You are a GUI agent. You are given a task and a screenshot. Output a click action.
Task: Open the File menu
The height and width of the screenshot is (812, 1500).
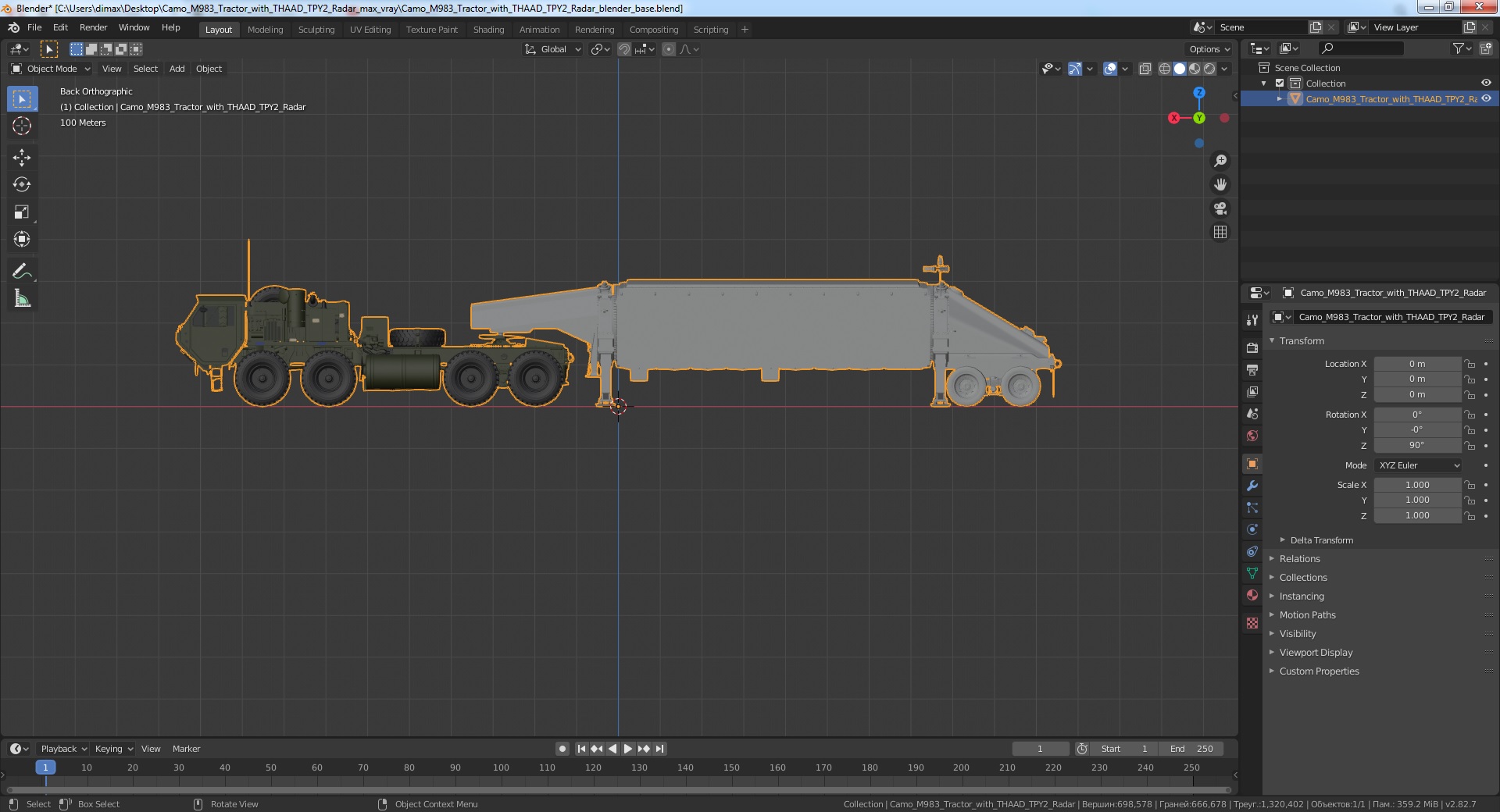click(x=34, y=27)
